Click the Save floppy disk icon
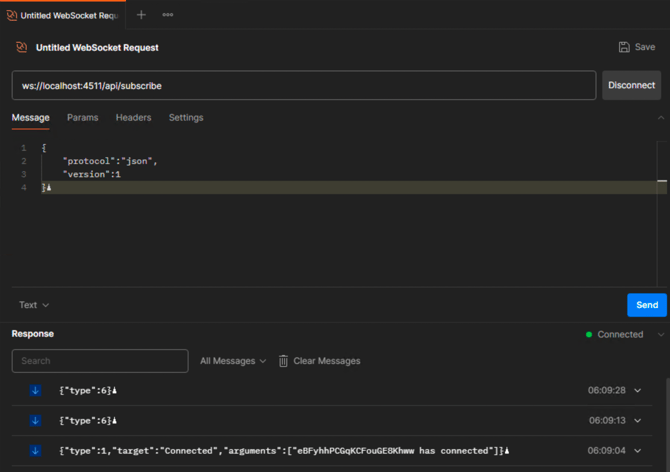670x472 pixels. click(624, 47)
